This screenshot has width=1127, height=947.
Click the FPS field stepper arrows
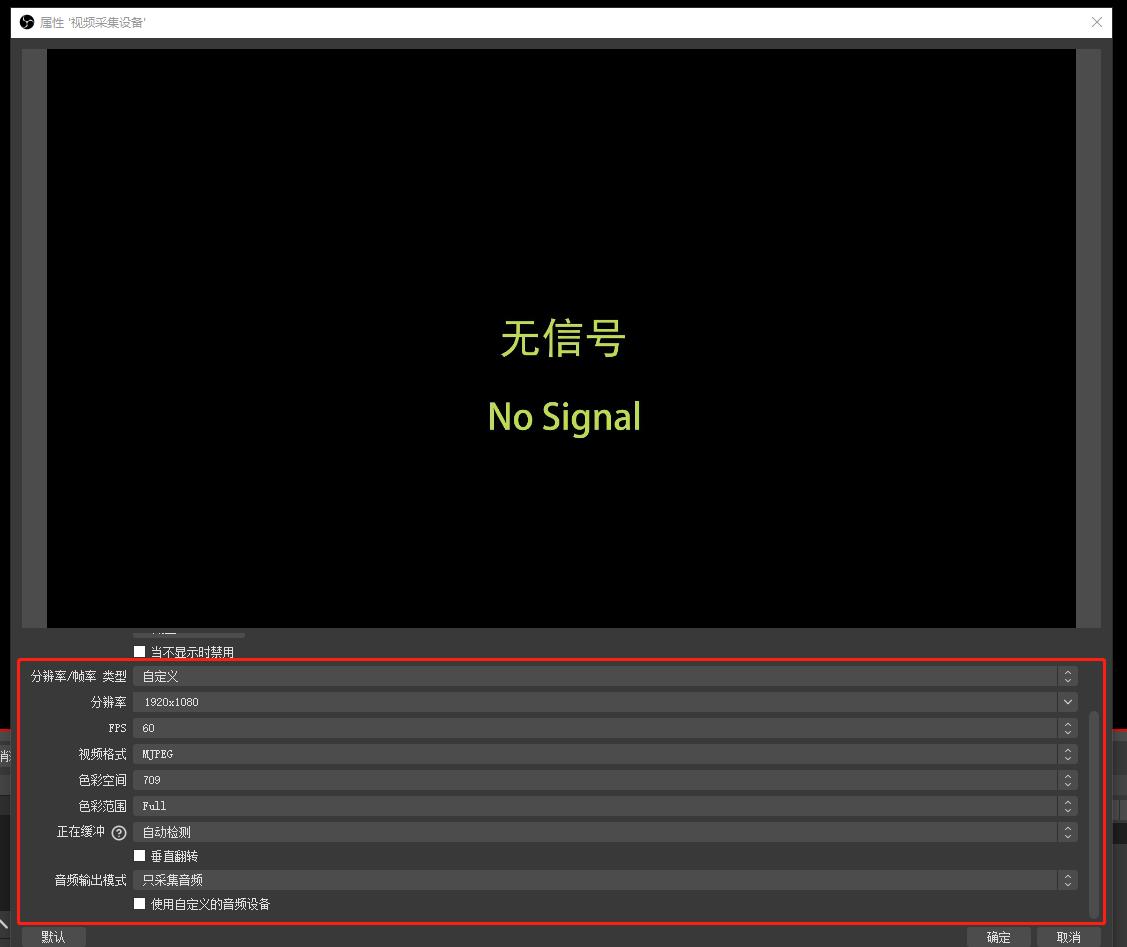[1068, 728]
